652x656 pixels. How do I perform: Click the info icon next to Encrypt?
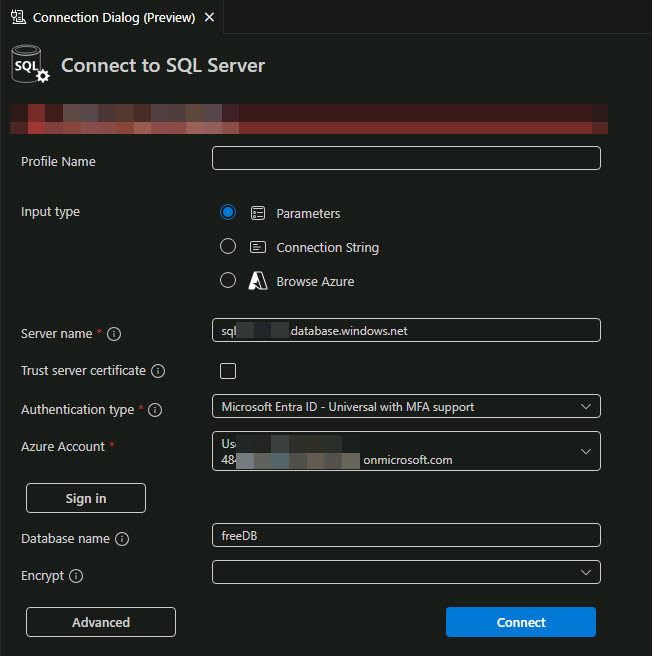pos(76,576)
